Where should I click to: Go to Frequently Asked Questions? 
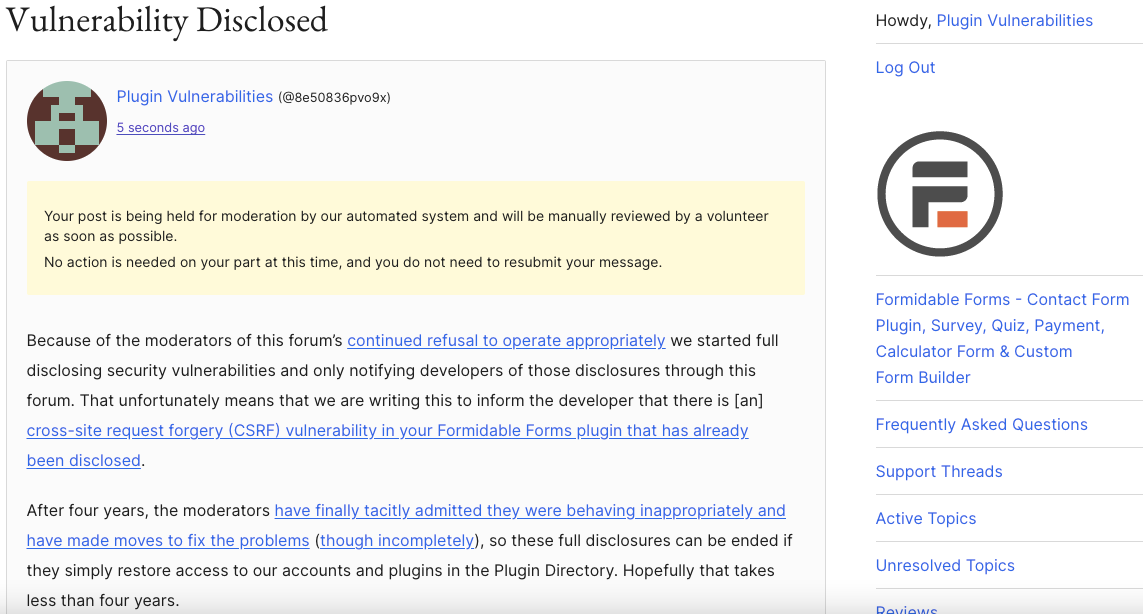(981, 424)
